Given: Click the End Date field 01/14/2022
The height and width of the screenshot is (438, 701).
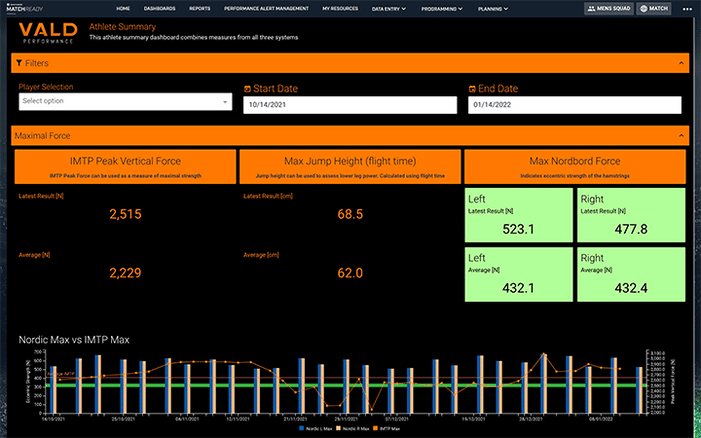Looking at the screenshot, I should pos(575,105).
